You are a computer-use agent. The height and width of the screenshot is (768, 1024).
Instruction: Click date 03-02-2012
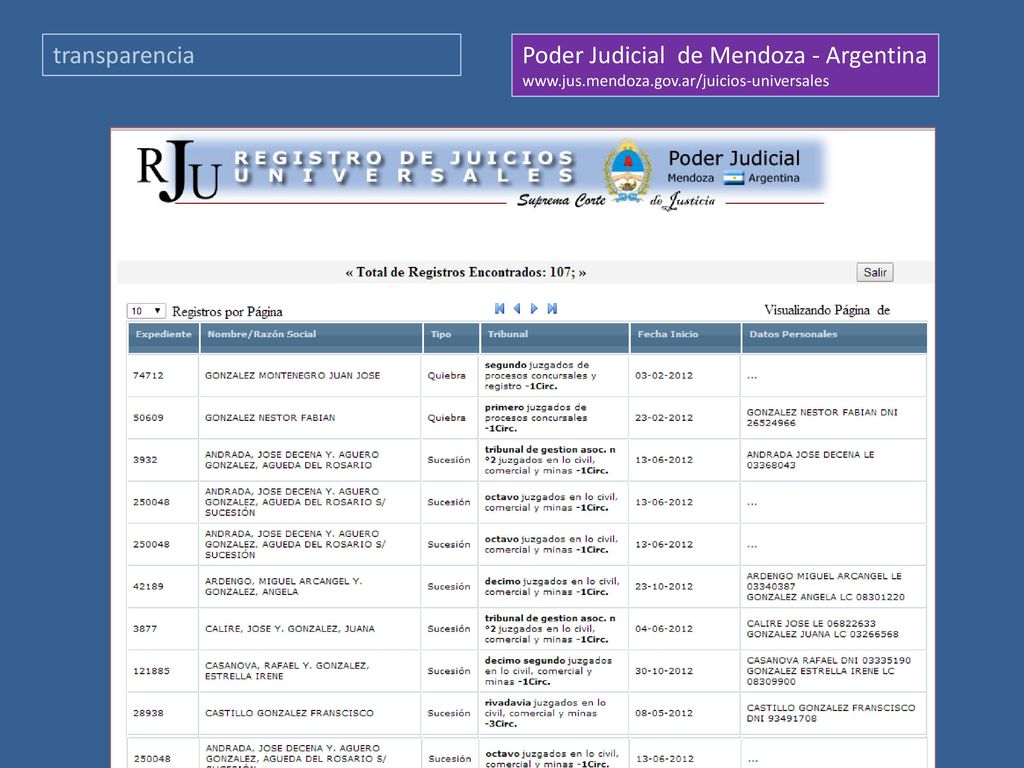[x=664, y=376]
